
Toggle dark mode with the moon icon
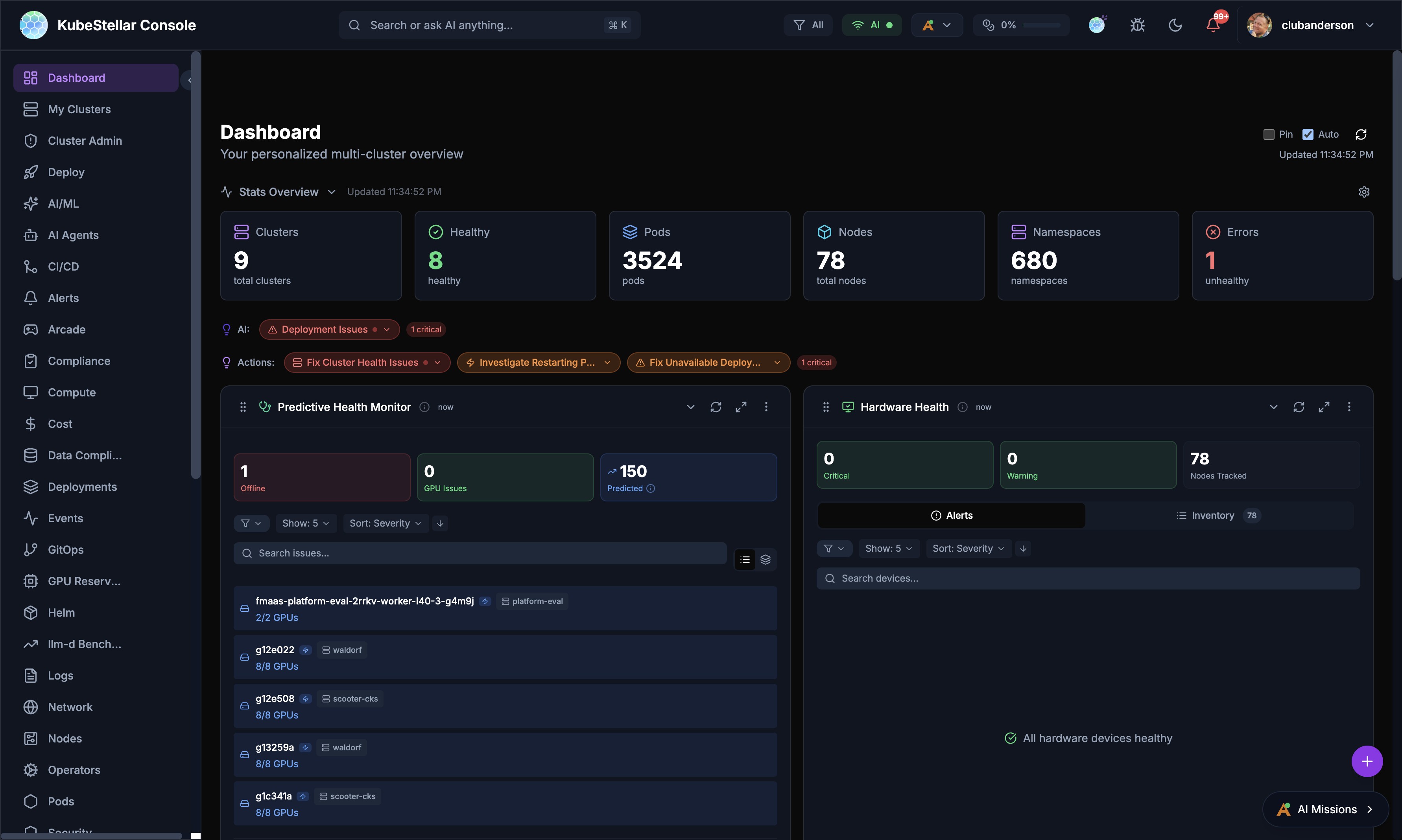[x=1175, y=25]
